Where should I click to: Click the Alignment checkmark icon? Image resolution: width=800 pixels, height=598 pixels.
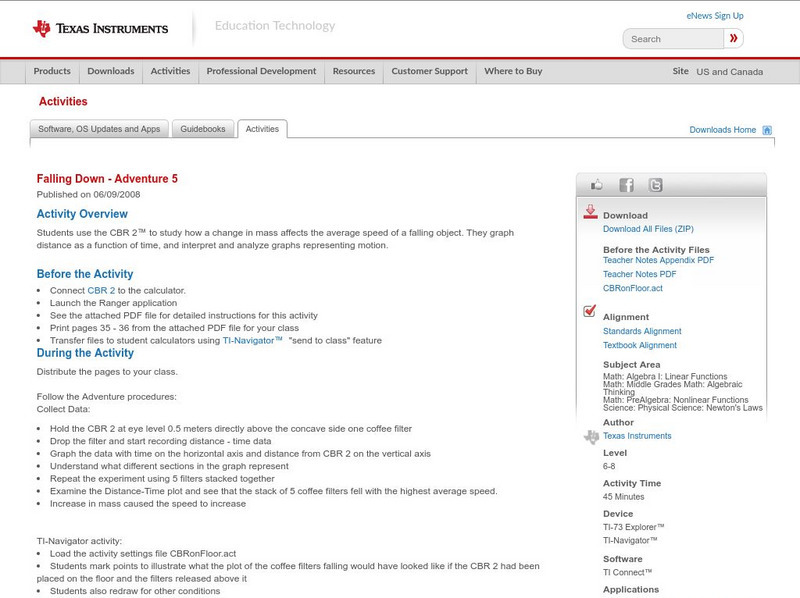[x=590, y=311]
